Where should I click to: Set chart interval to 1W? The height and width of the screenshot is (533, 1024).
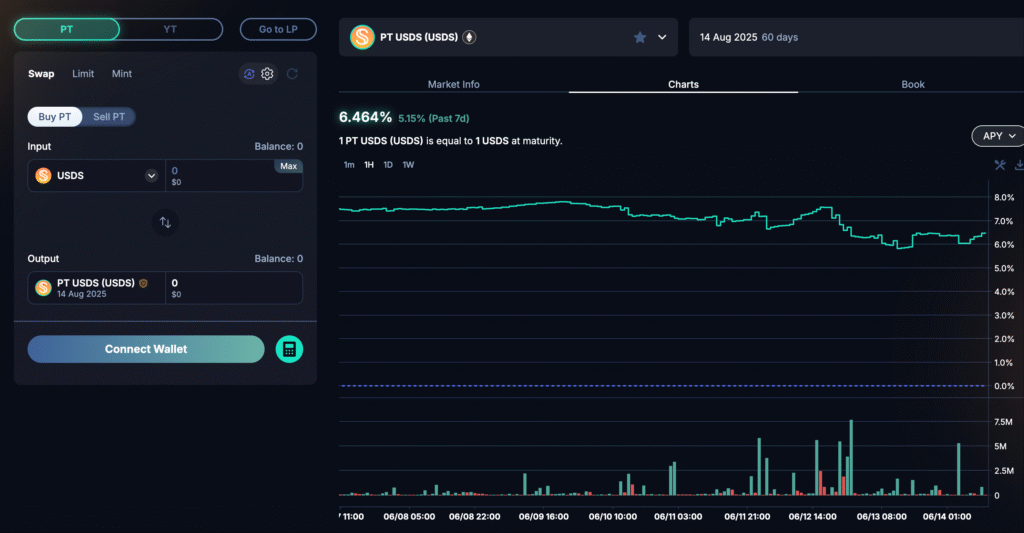[x=408, y=165]
